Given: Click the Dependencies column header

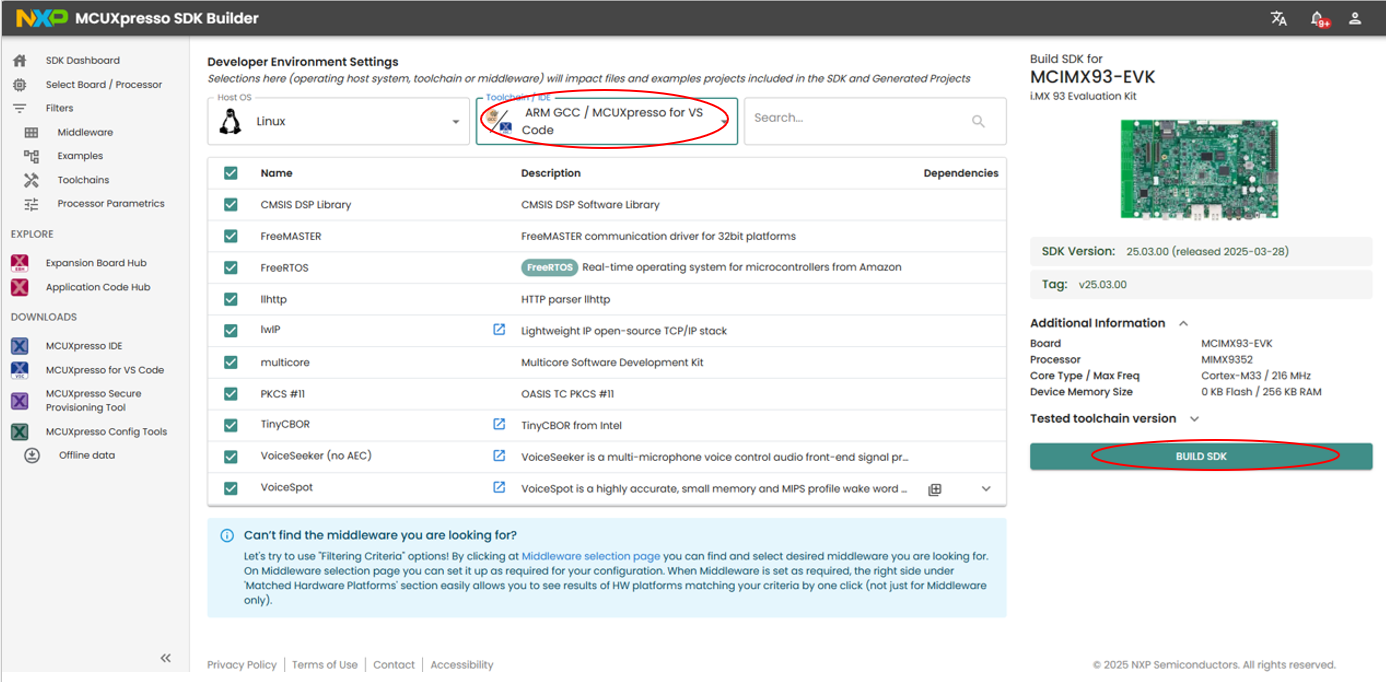Looking at the screenshot, I should click(x=960, y=173).
